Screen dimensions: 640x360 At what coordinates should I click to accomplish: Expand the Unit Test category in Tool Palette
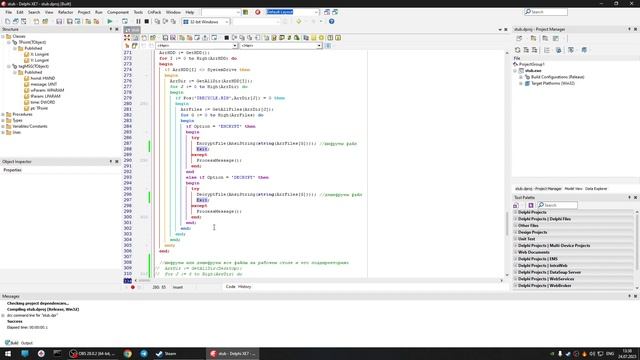(516, 239)
